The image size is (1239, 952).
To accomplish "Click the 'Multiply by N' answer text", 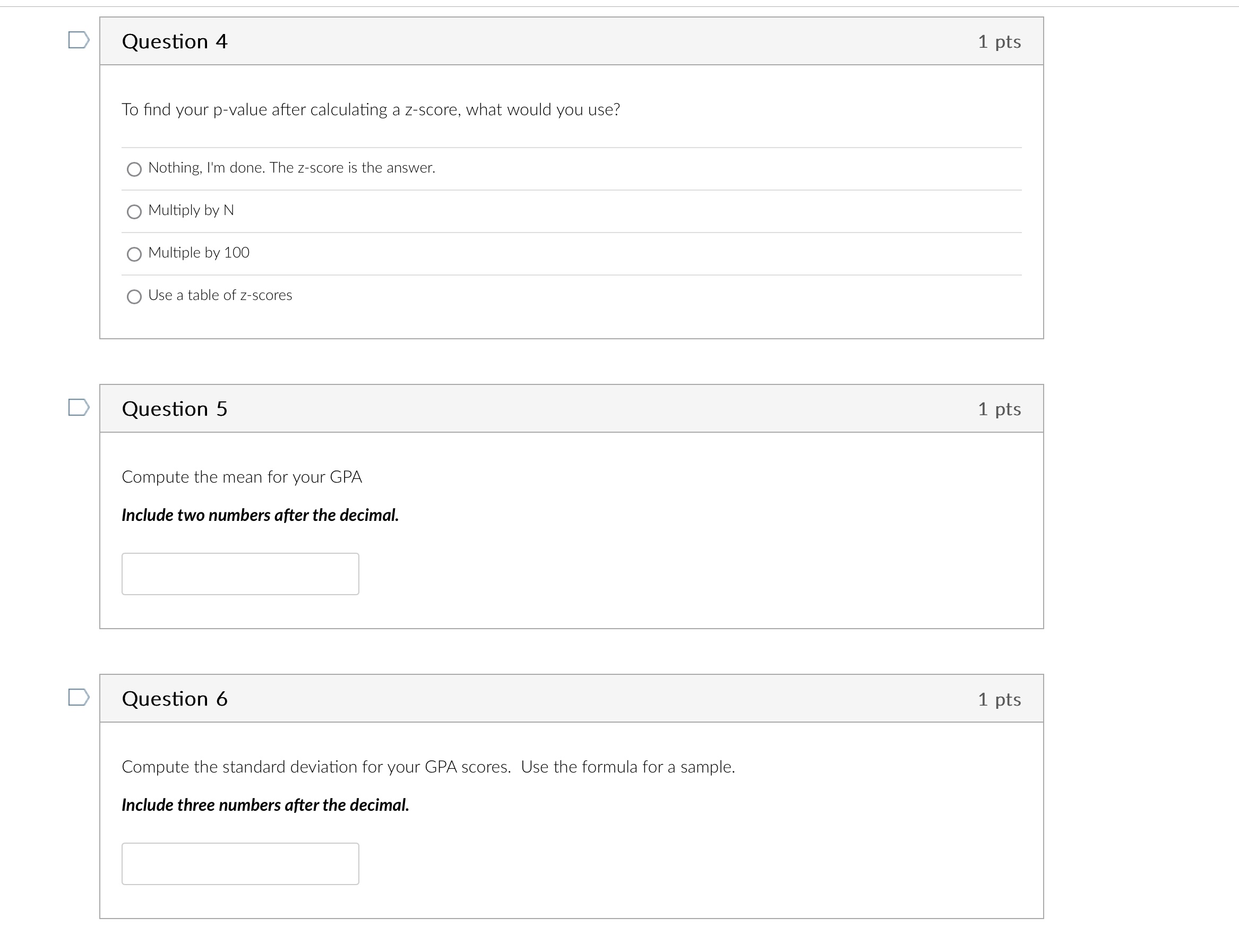I will coord(191,210).
